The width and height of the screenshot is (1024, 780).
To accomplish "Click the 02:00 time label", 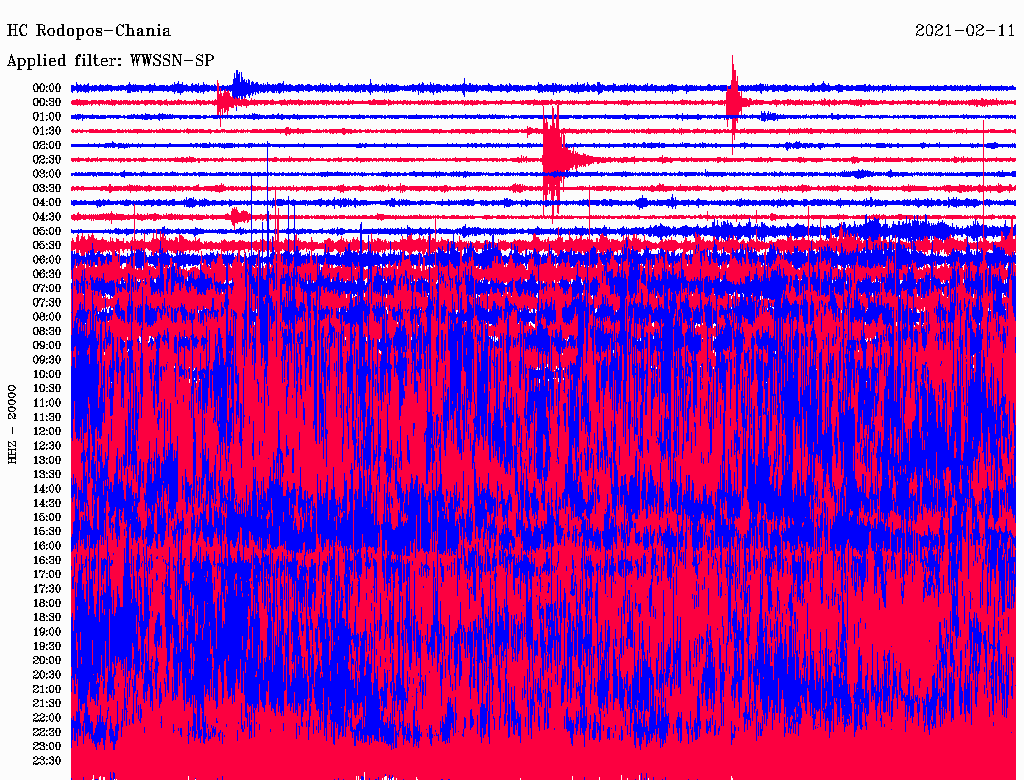I will tap(47, 146).
